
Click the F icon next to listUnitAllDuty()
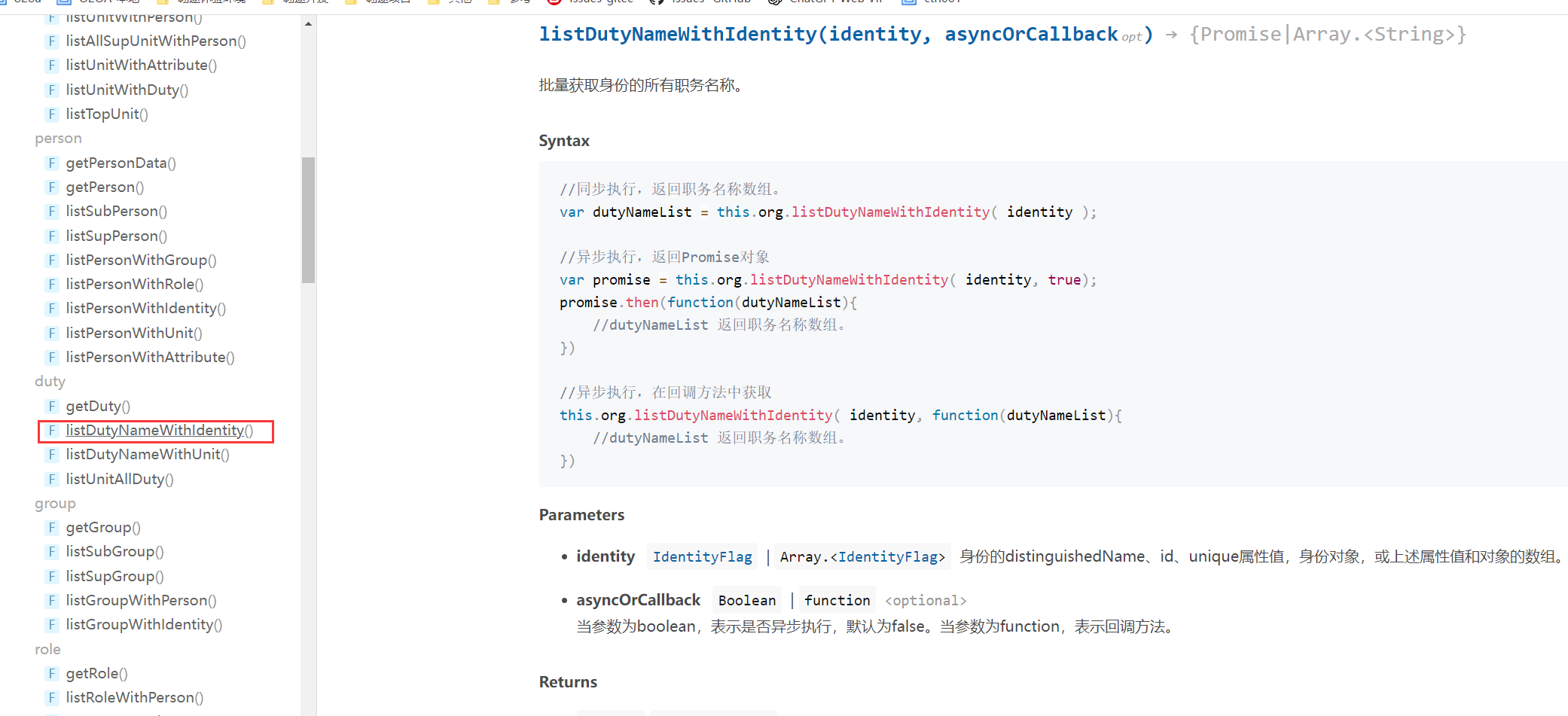point(52,480)
